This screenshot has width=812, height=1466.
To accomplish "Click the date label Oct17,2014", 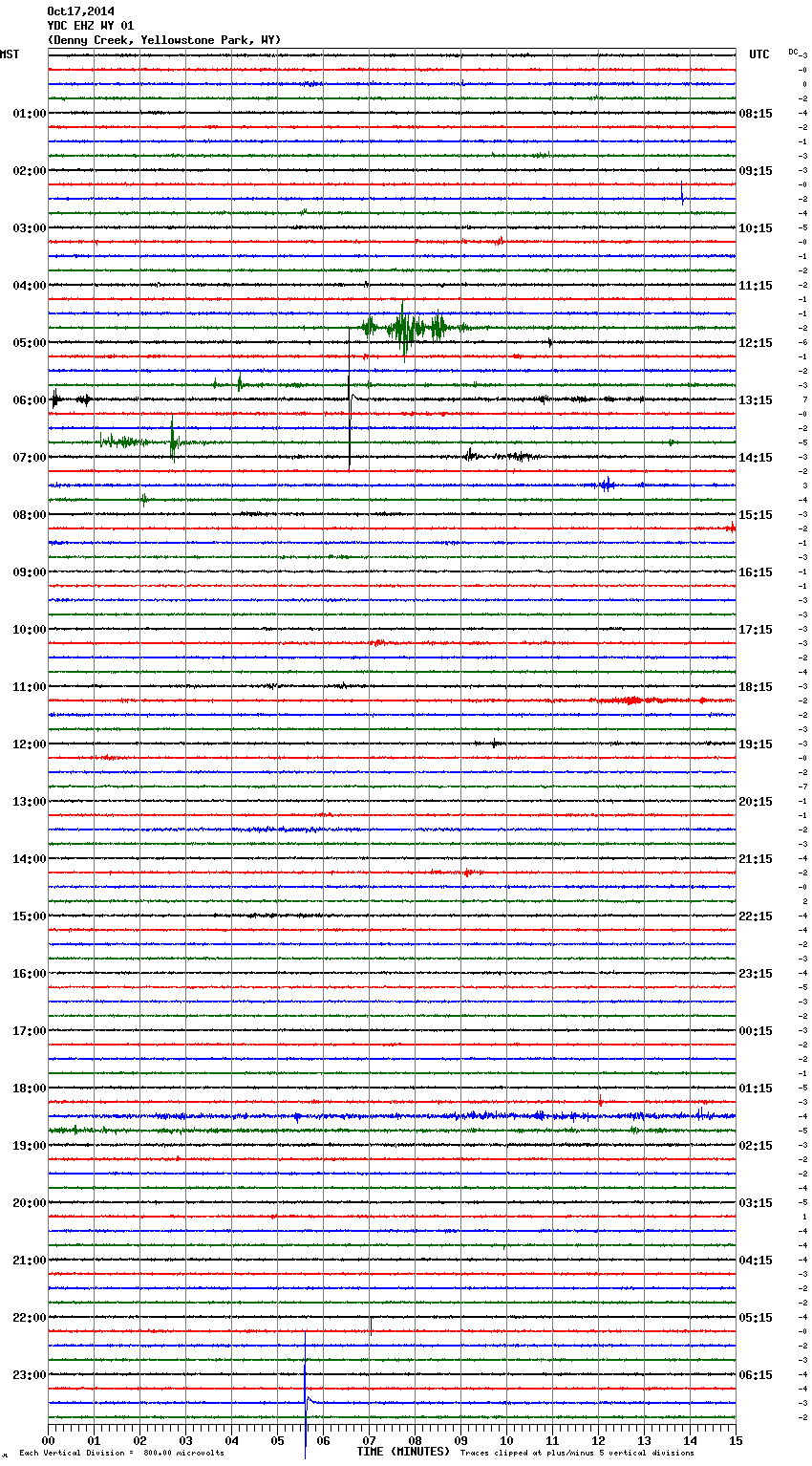I will coord(80,11).
